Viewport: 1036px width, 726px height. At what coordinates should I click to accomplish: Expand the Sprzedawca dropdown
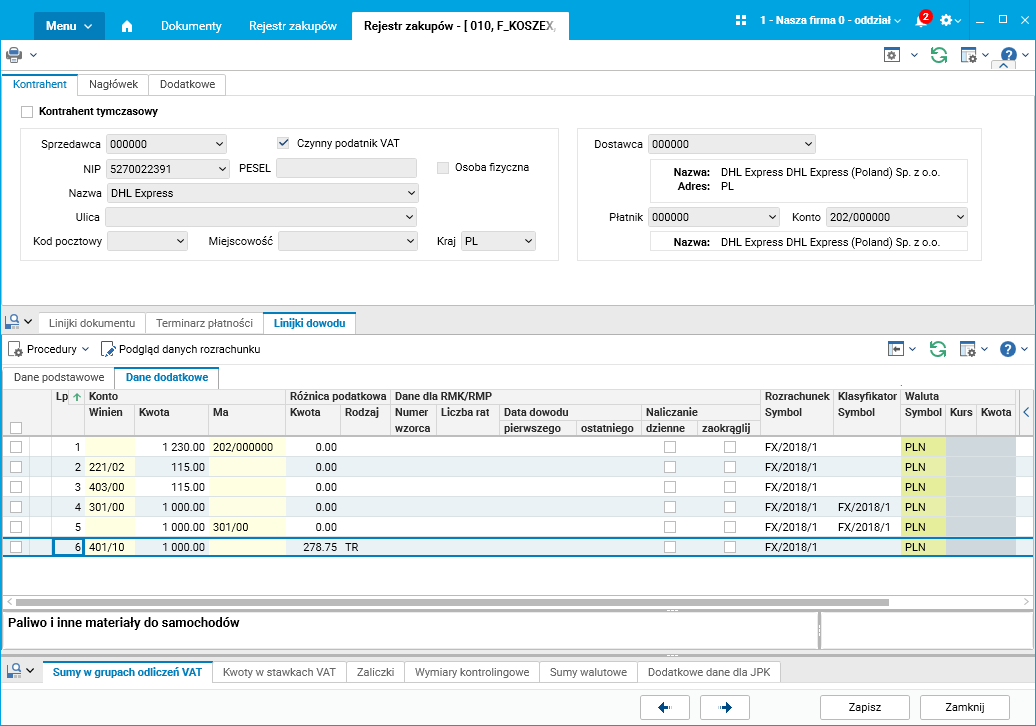pyautogui.click(x=219, y=144)
